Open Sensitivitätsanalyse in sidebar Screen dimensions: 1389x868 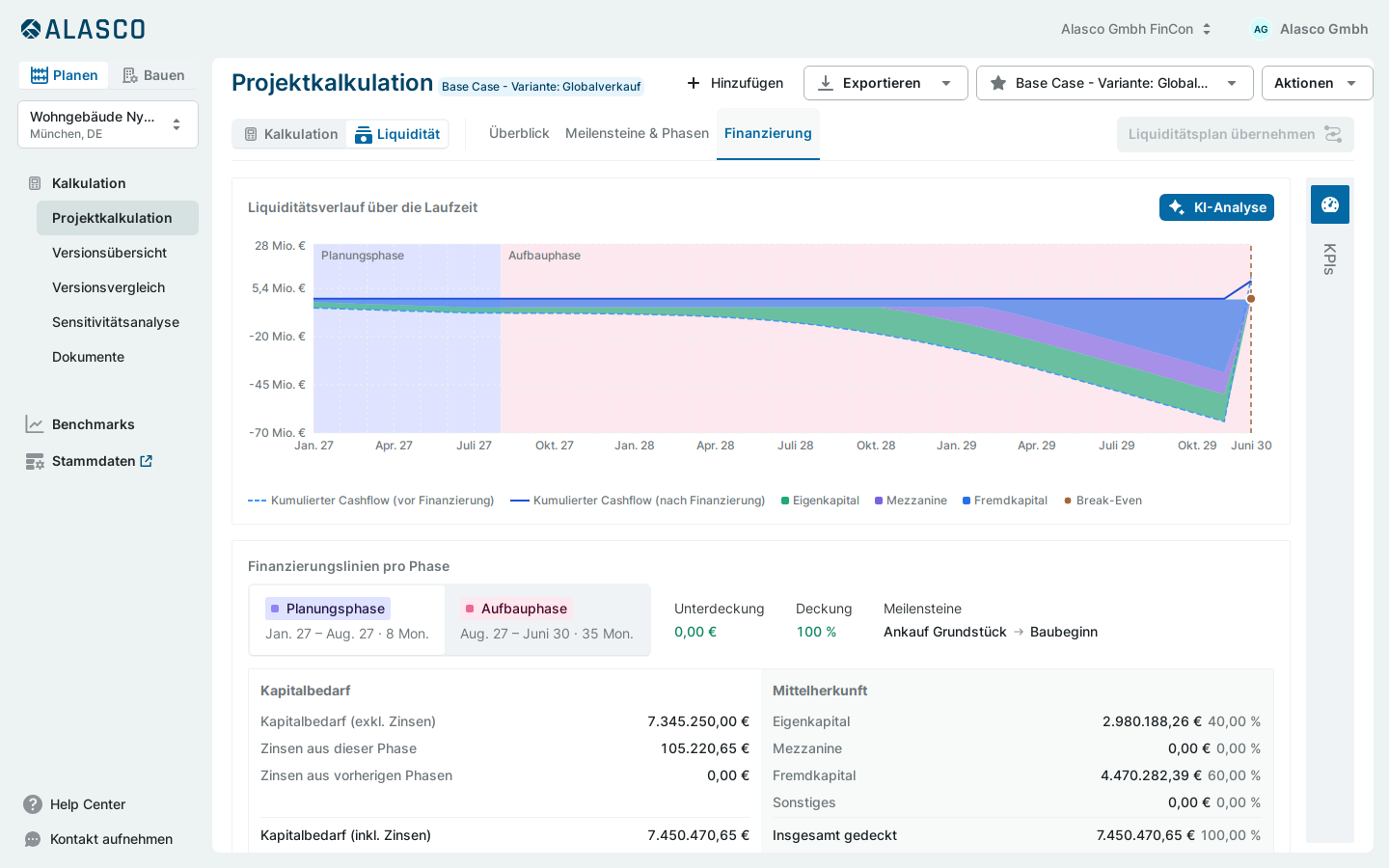(116, 322)
